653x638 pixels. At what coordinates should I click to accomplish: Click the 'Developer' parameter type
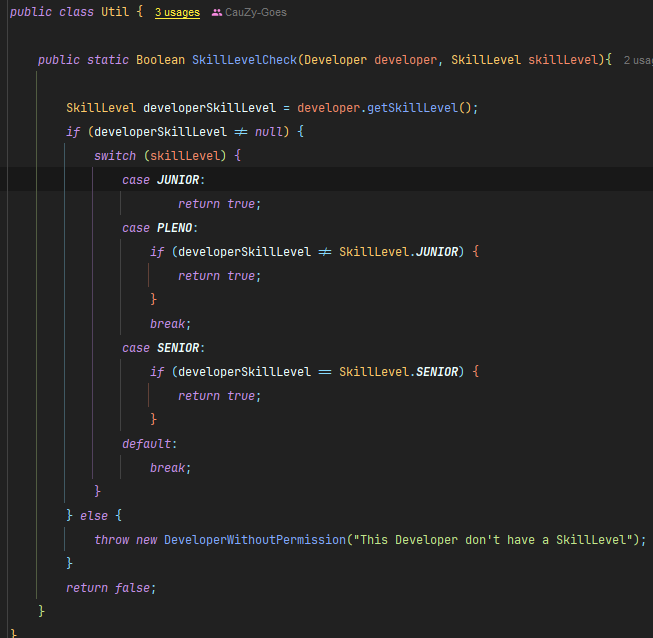(335, 60)
